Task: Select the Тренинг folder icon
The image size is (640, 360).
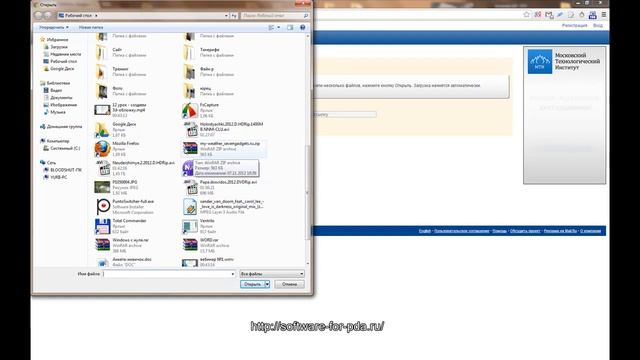Action: coord(102,72)
